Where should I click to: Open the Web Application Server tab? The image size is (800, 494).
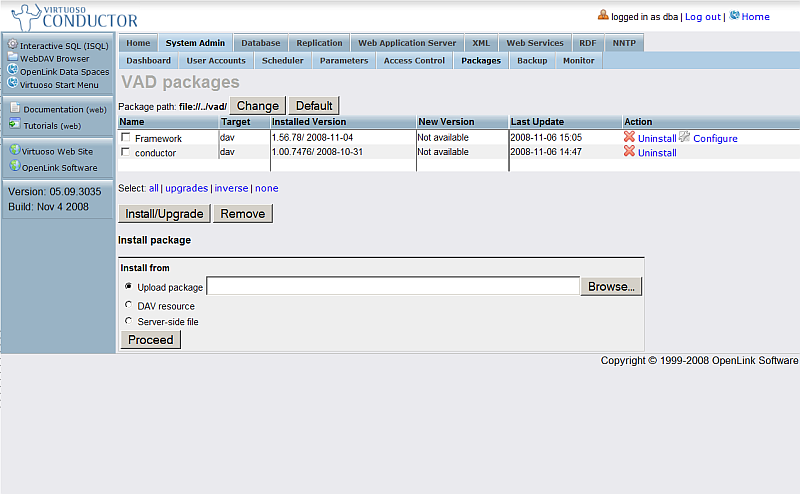407,43
